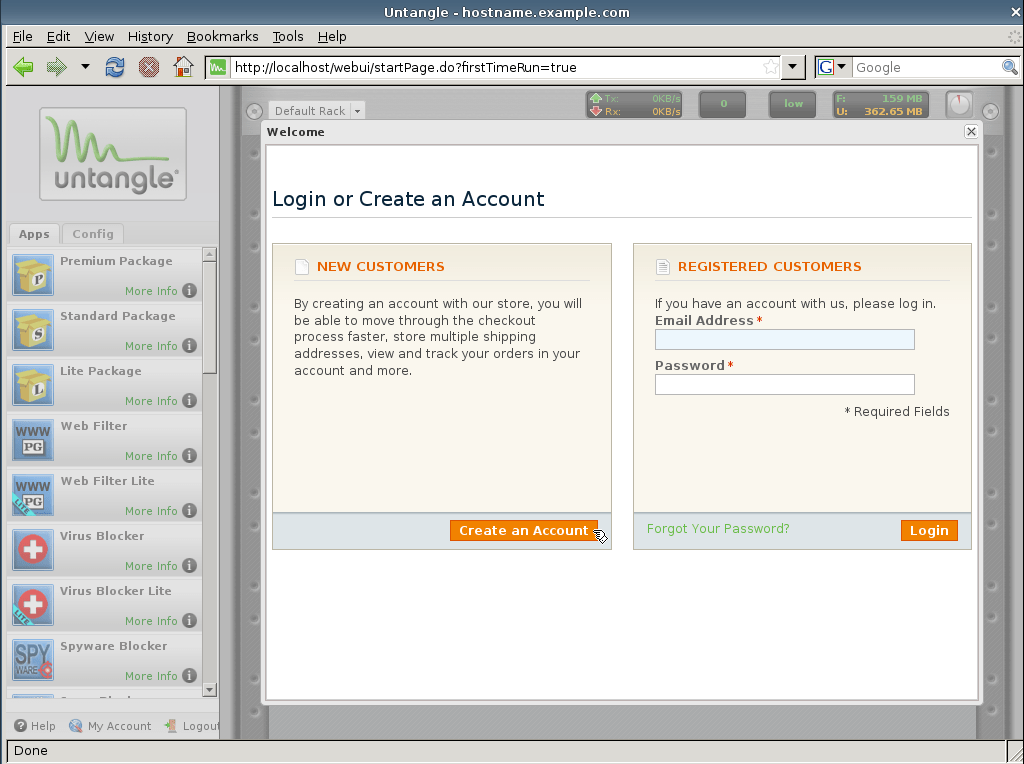Open the browser Help menu
This screenshot has height=764, width=1024.
pos(332,37)
